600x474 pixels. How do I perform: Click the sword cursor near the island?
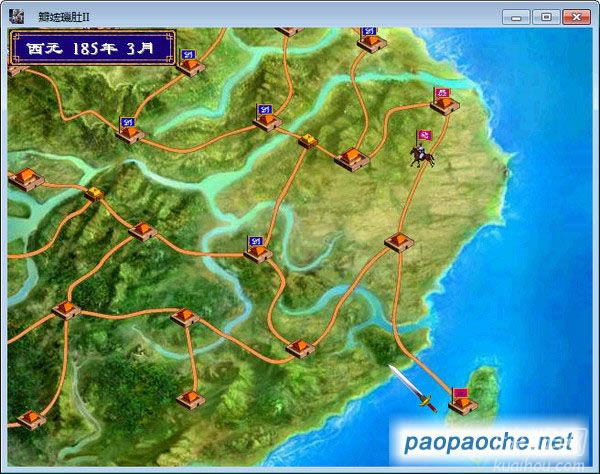coord(413,388)
